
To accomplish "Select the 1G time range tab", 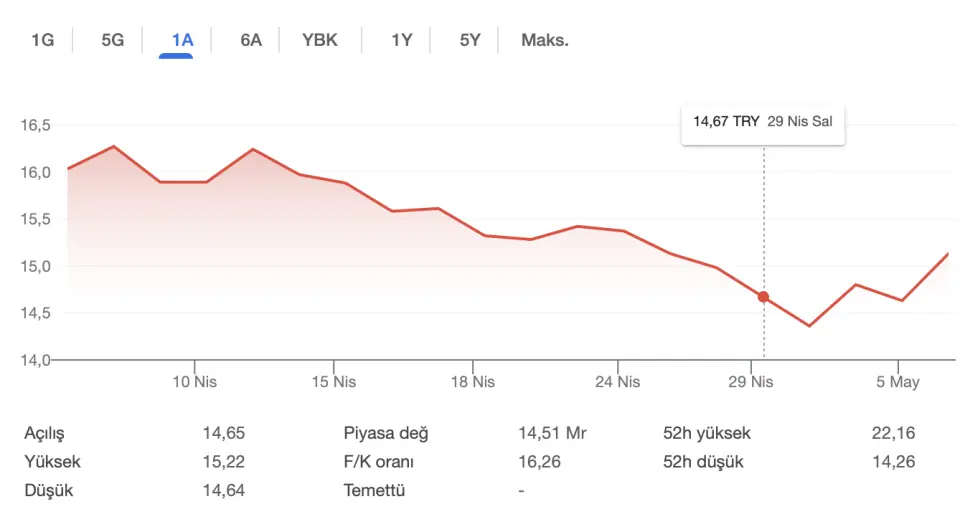I will pyautogui.click(x=42, y=40).
